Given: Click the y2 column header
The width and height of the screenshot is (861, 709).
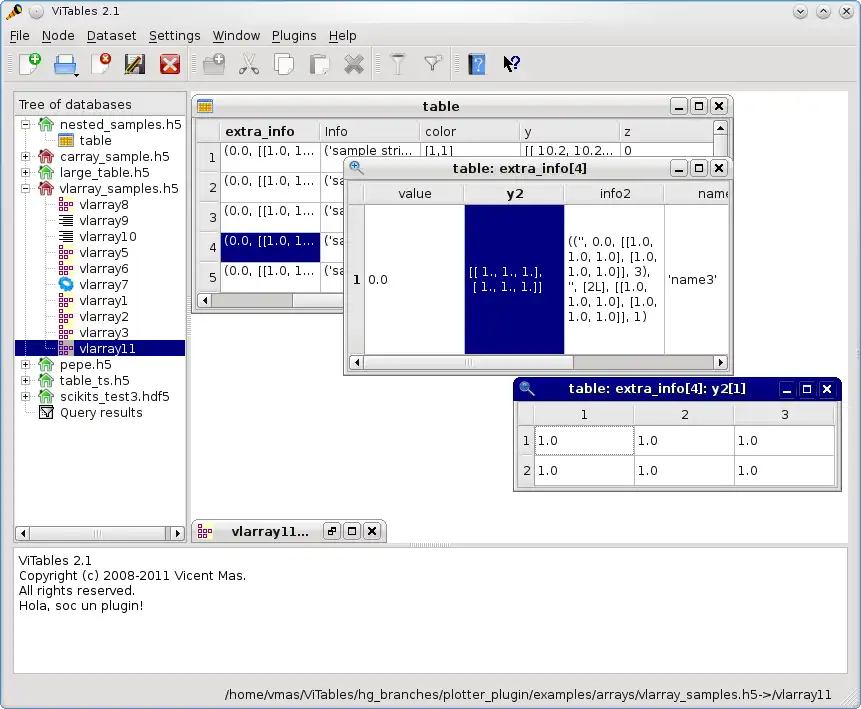Looking at the screenshot, I should tap(514, 194).
